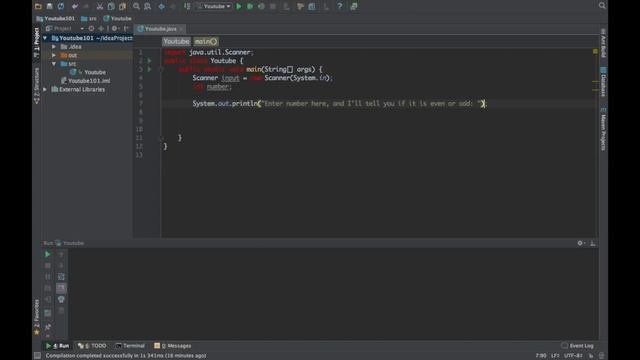The height and width of the screenshot is (360, 640).
Task: Open the Run tab at the bottom
Action: [x=58, y=346]
